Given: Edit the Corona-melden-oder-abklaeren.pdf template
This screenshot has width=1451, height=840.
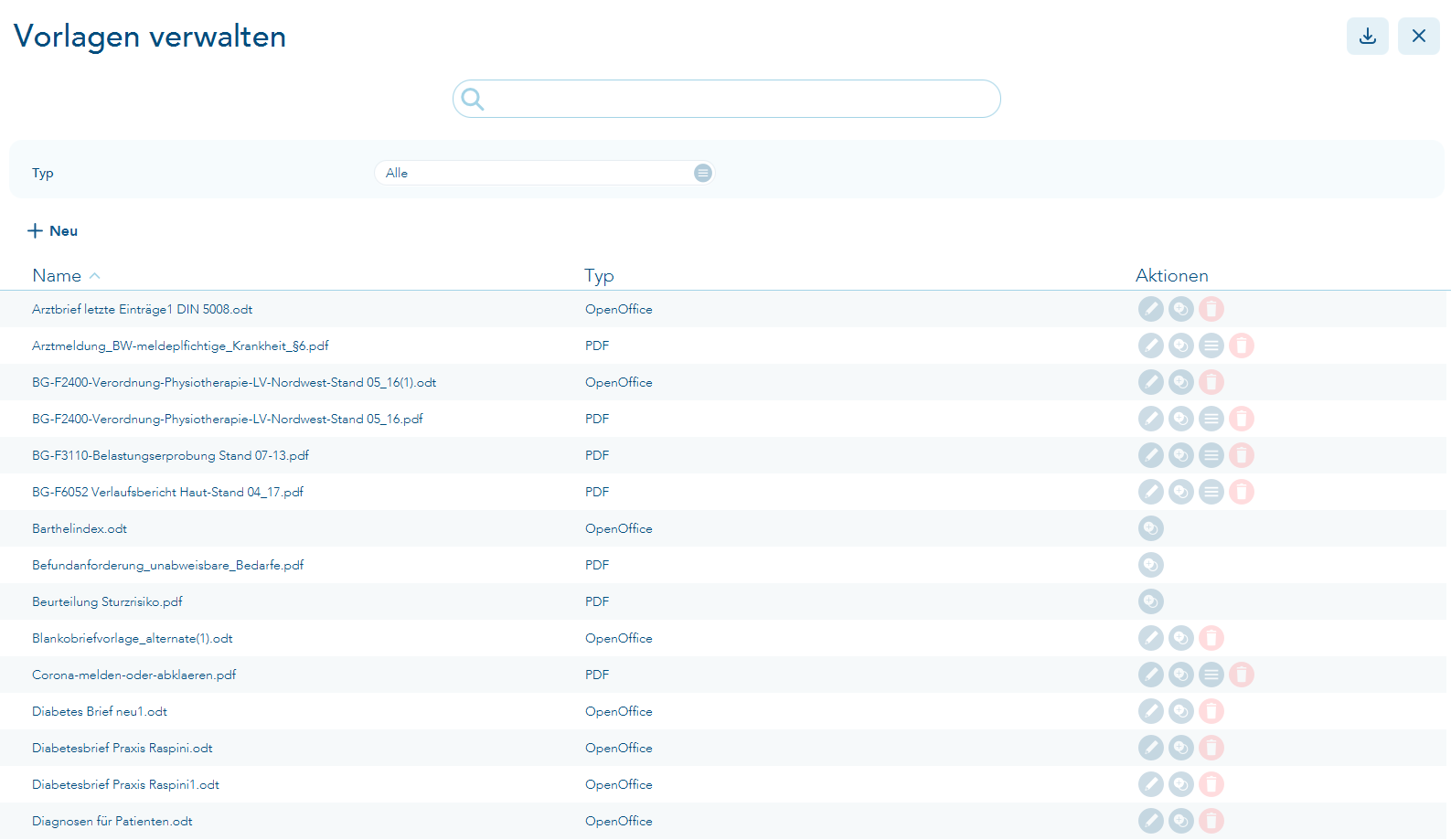Looking at the screenshot, I should [x=1150, y=675].
